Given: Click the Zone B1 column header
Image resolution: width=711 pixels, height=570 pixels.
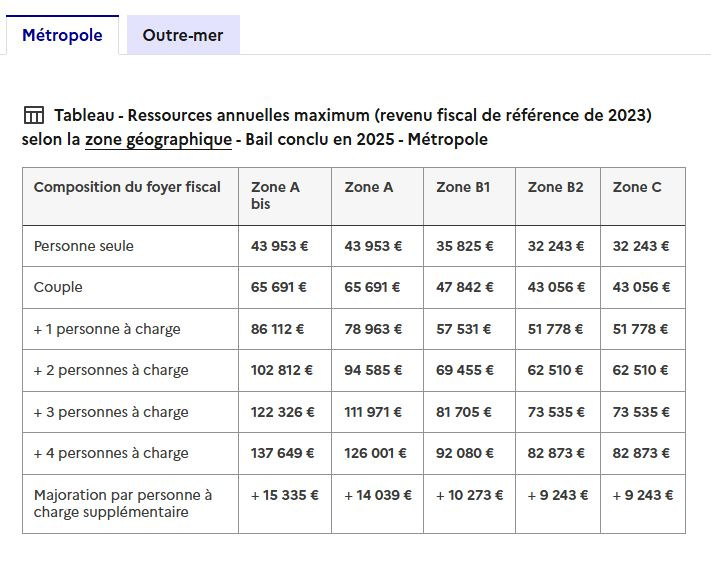Looking at the screenshot, I should click(463, 187).
